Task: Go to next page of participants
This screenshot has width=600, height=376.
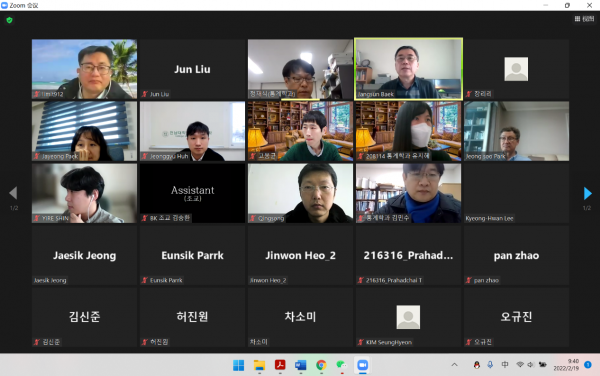Action: [587, 193]
